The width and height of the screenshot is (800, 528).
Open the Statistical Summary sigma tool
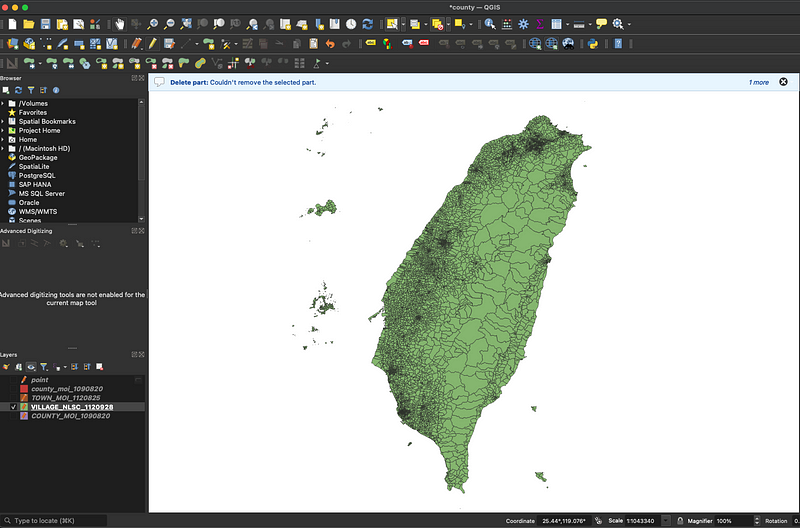click(x=540, y=23)
